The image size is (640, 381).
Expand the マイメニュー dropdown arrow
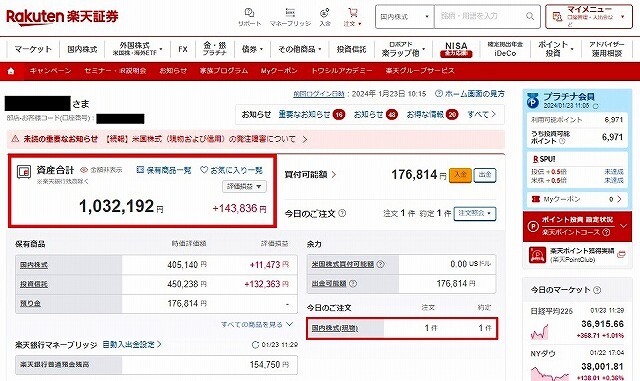(622, 17)
